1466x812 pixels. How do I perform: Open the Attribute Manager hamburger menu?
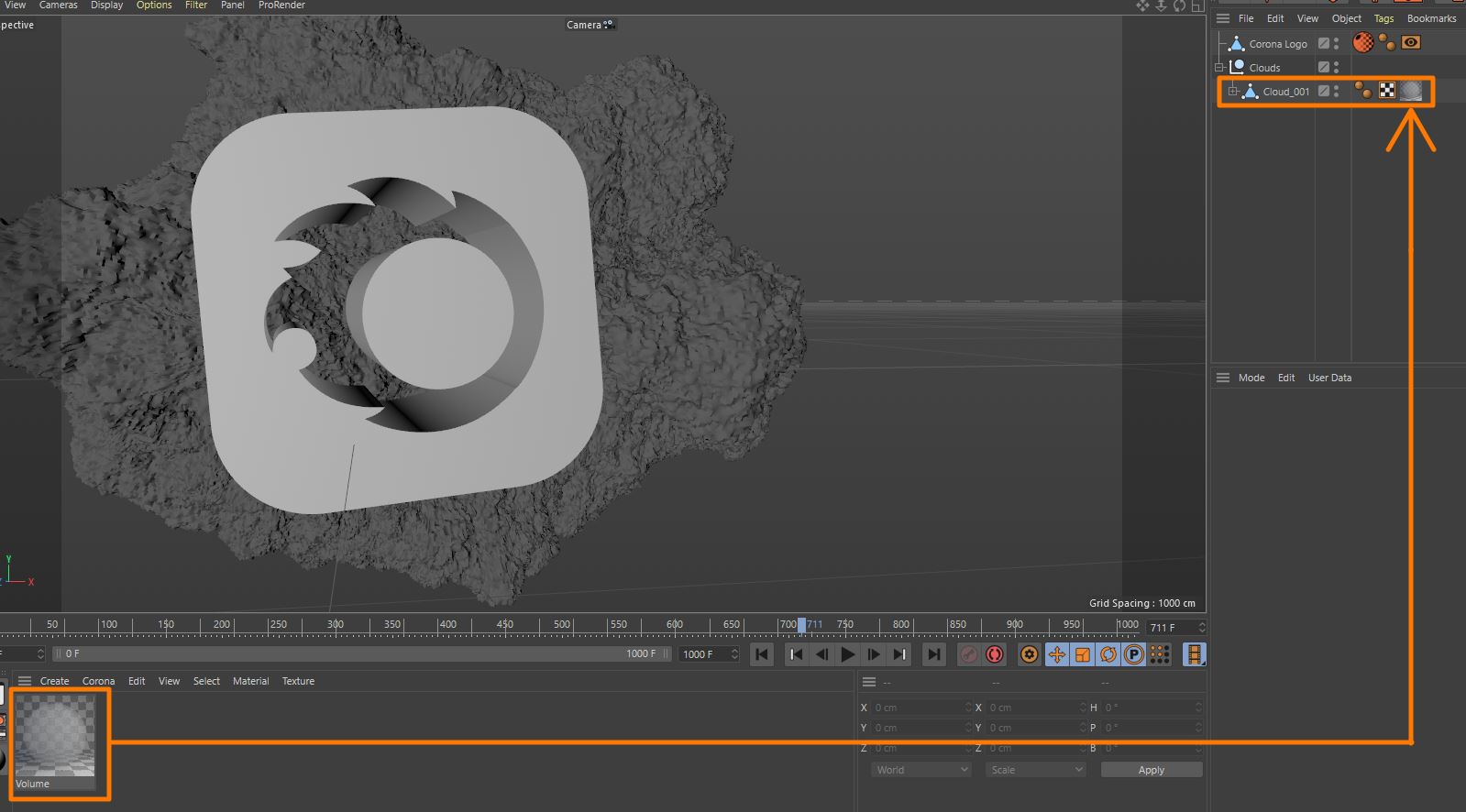(1222, 378)
